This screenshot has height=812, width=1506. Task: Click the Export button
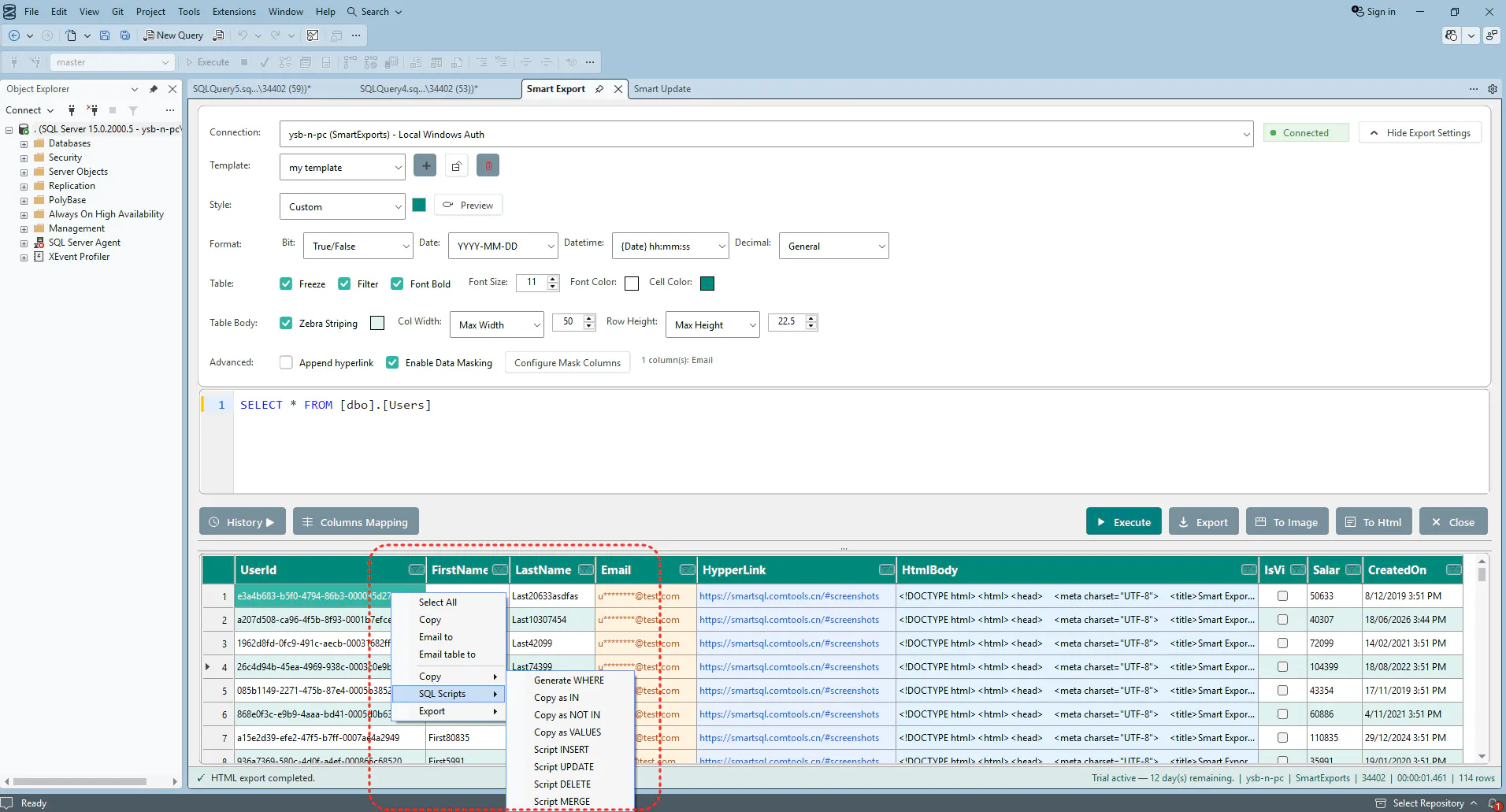[x=1204, y=521]
